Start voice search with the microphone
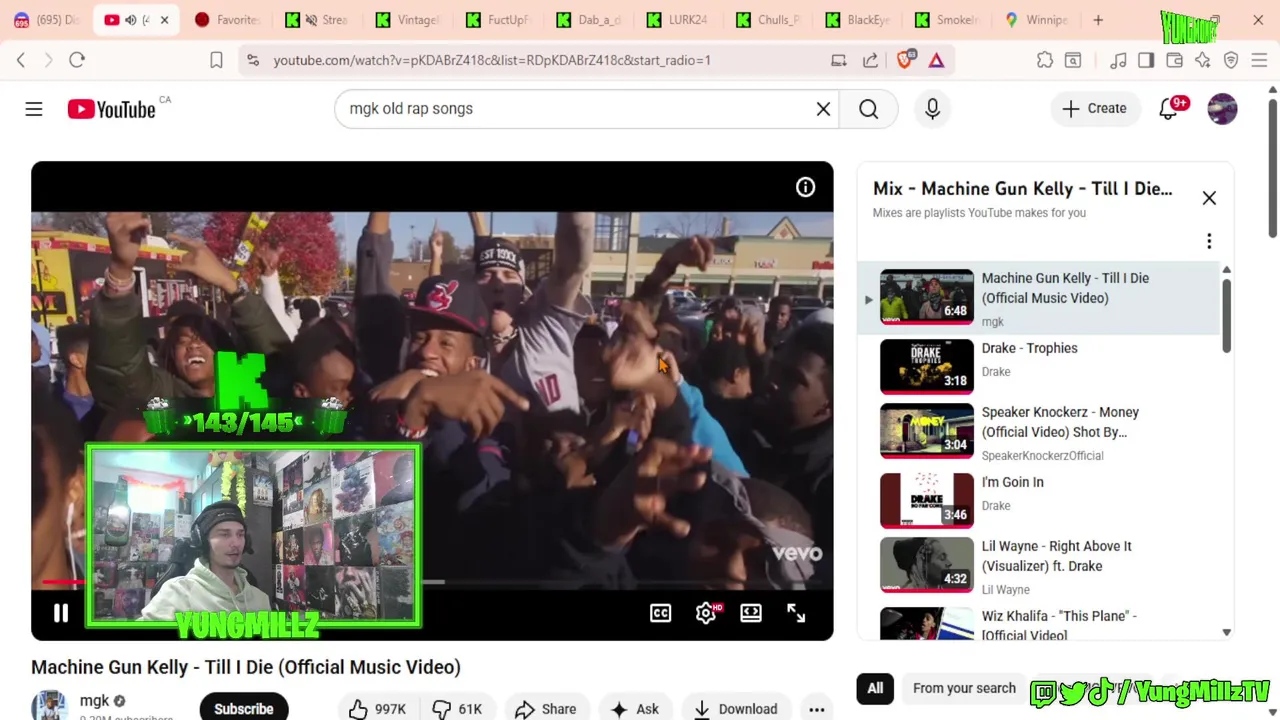 coord(932,109)
